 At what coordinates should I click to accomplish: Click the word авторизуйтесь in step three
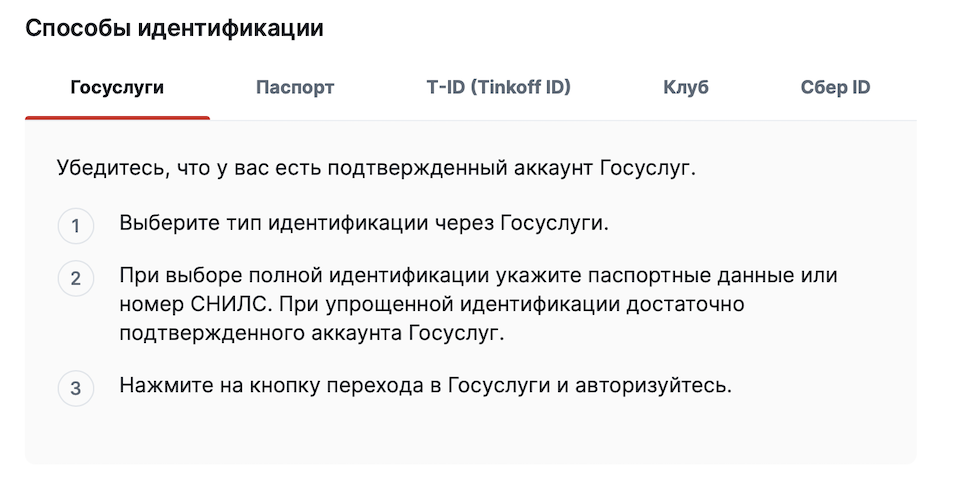pyautogui.click(x=653, y=386)
